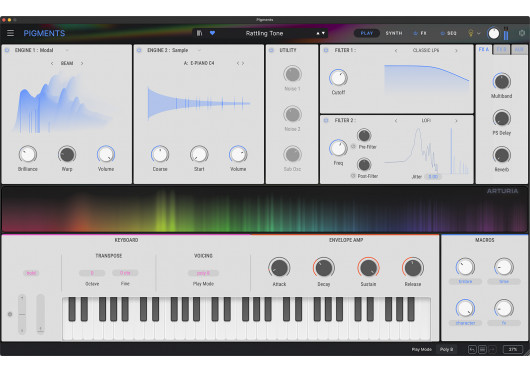Select the FX B tab
The height and width of the screenshot is (371, 530).
(502, 49)
